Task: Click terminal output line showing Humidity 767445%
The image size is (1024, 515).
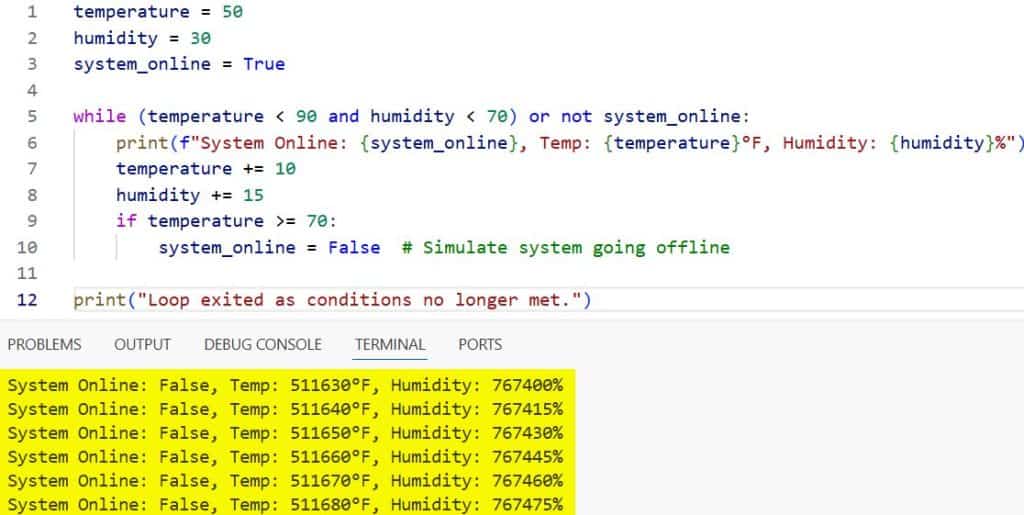Action: pyautogui.click(x=285, y=456)
